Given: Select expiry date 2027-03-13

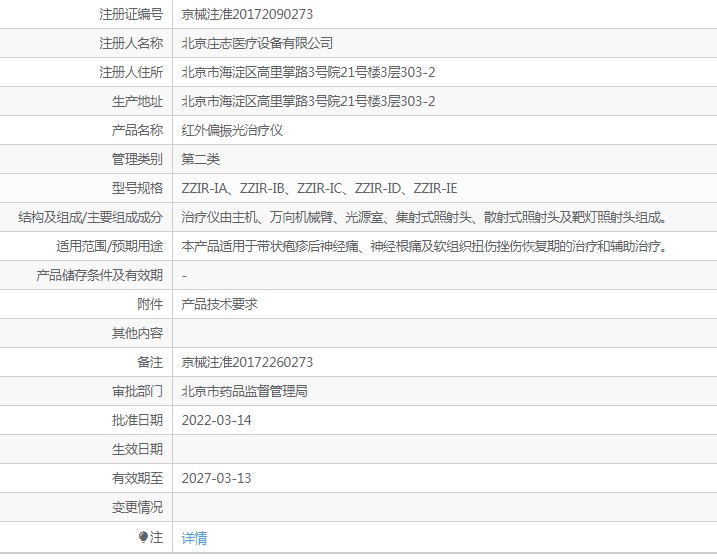Looking at the screenshot, I should pos(216,478).
